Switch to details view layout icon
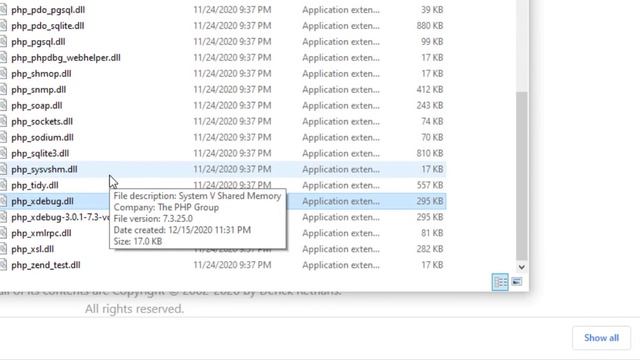Image resolution: width=640 pixels, height=360 pixels. tap(500, 282)
